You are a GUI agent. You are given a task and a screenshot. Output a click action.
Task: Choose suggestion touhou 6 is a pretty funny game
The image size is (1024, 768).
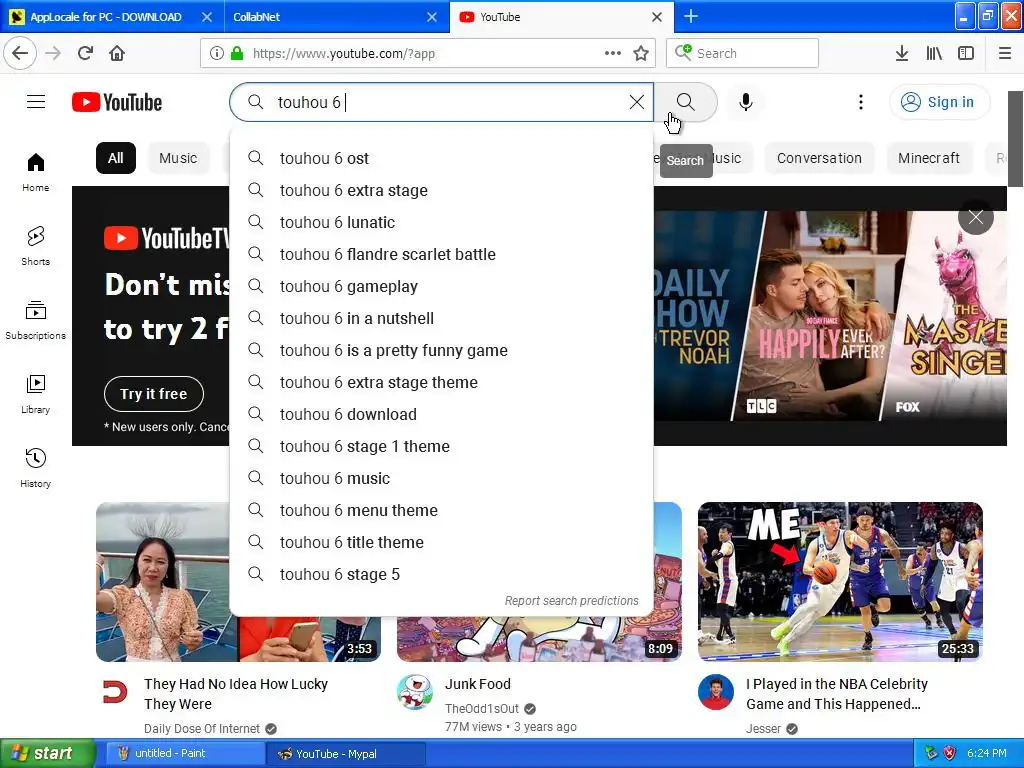[x=441, y=351]
